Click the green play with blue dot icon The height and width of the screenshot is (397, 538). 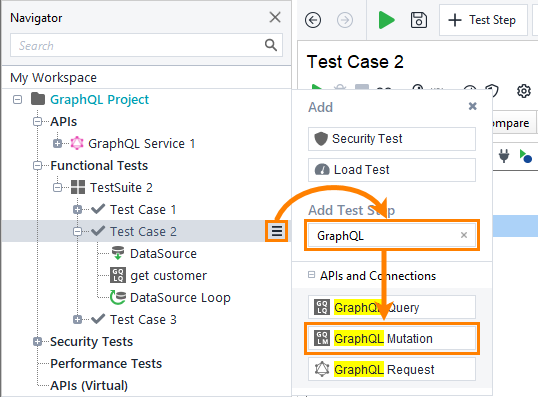[x=525, y=156]
